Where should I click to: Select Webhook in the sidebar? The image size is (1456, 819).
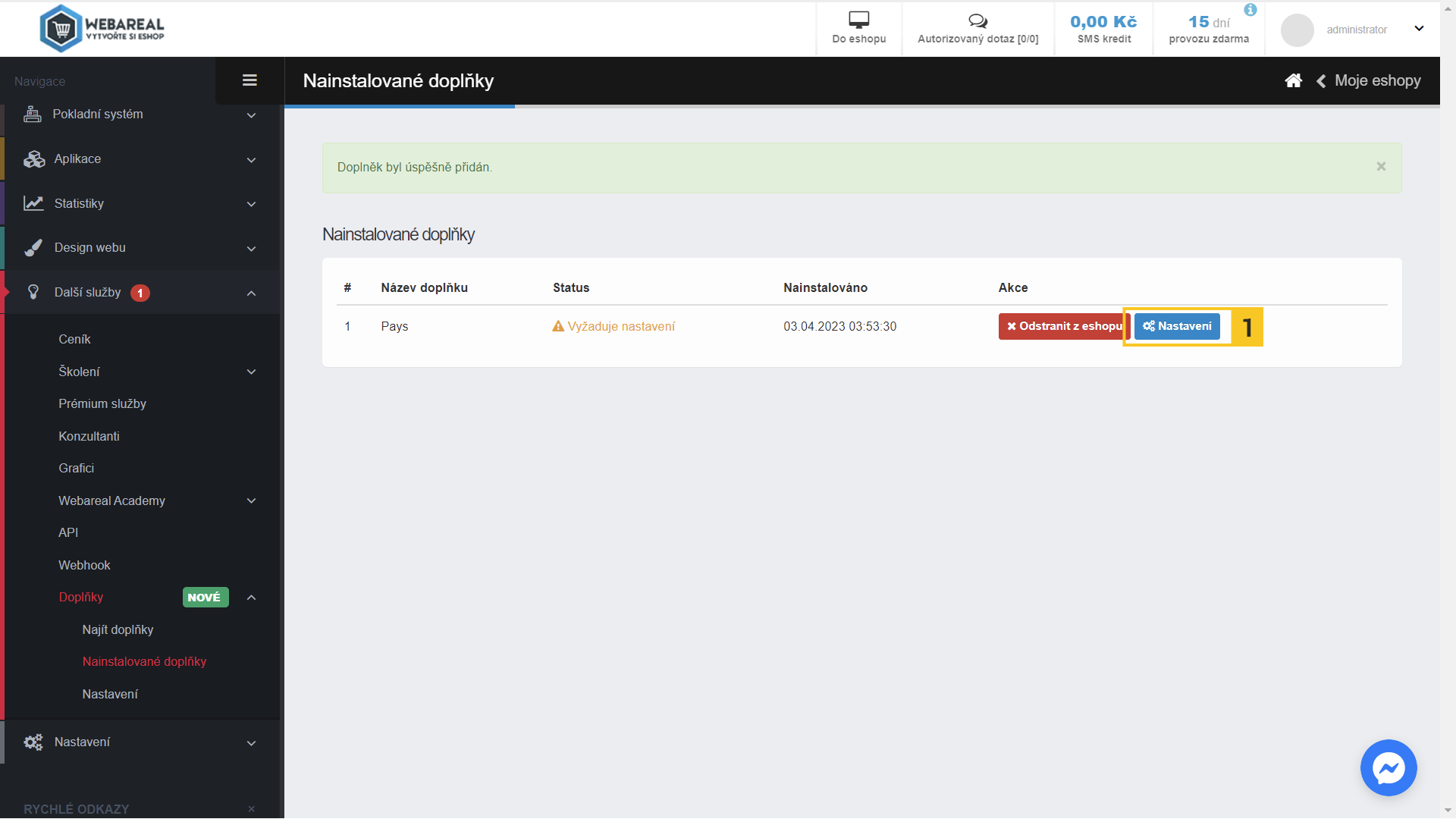point(84,565)
